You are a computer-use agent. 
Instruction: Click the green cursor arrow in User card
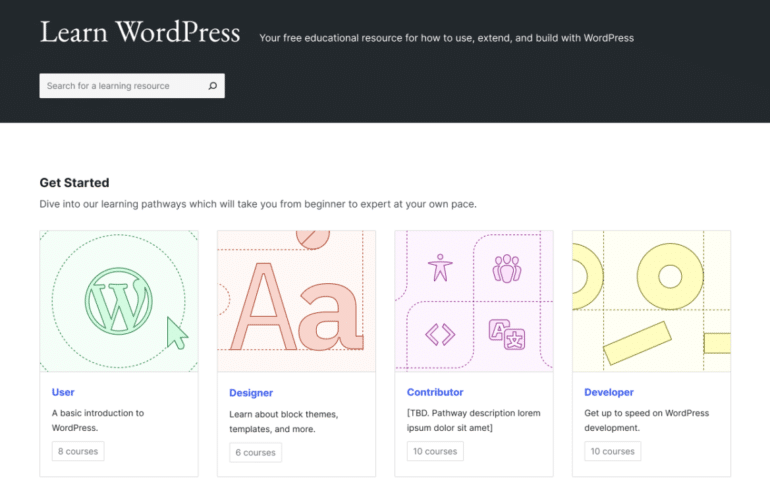coord(177,333)
